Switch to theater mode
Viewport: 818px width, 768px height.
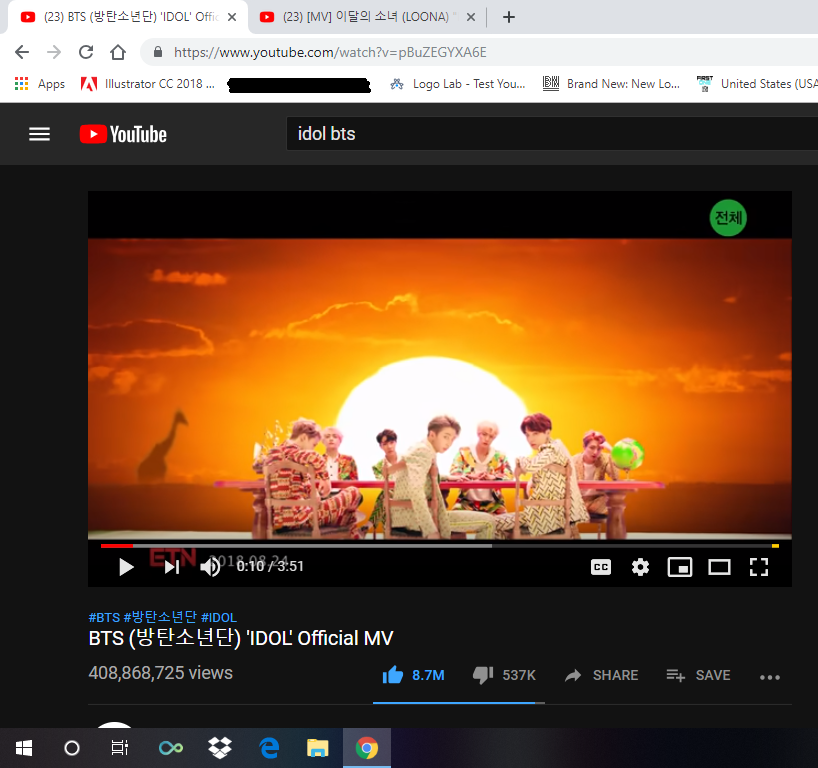coord(719,567)
